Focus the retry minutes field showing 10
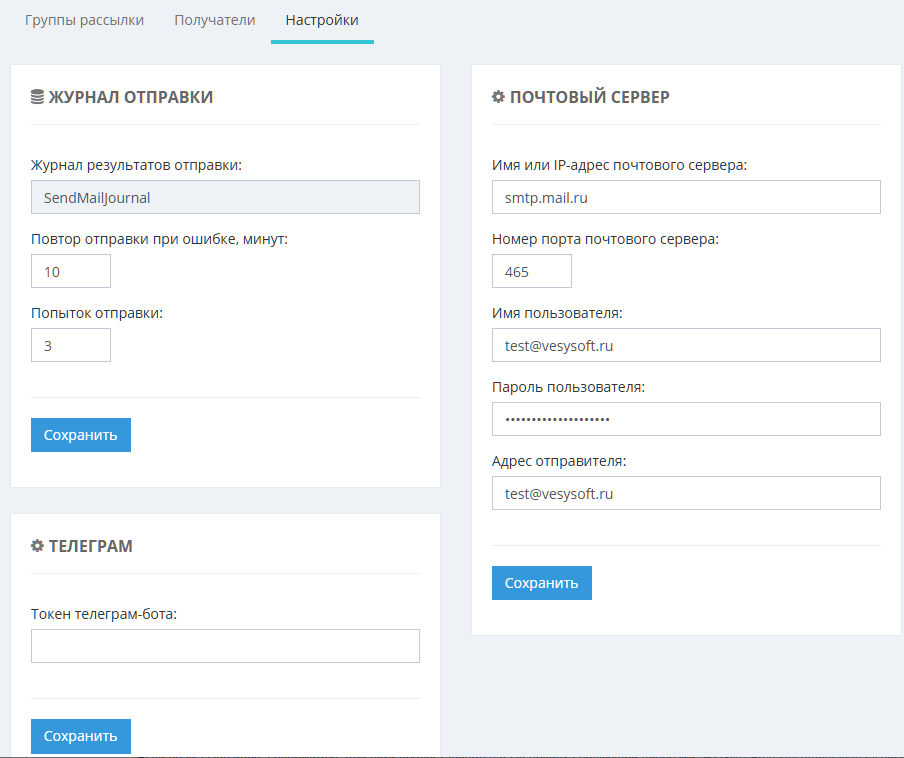Image resolution: width=904 pixels, height=758 pixels. pos(71,271)
